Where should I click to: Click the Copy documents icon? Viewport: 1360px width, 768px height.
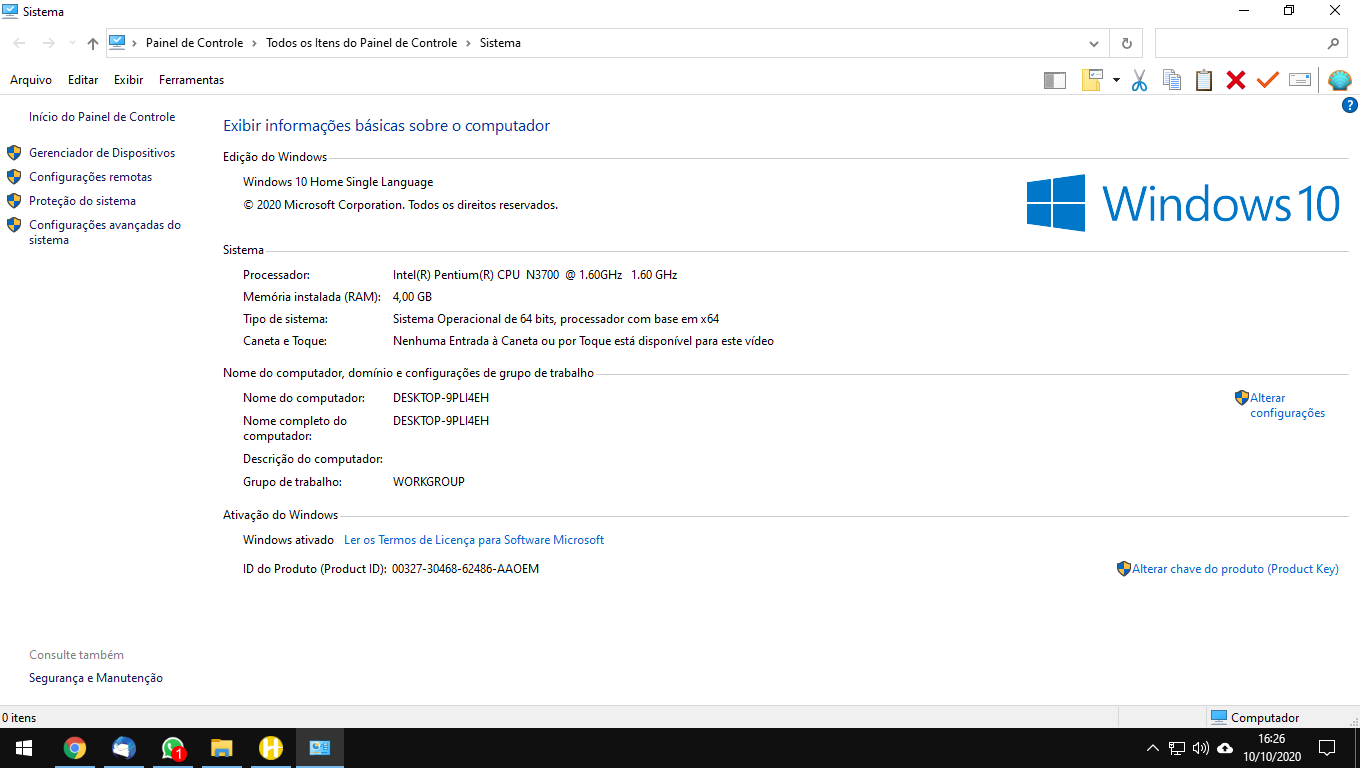pyautogui.click(x=1171, y=80)
